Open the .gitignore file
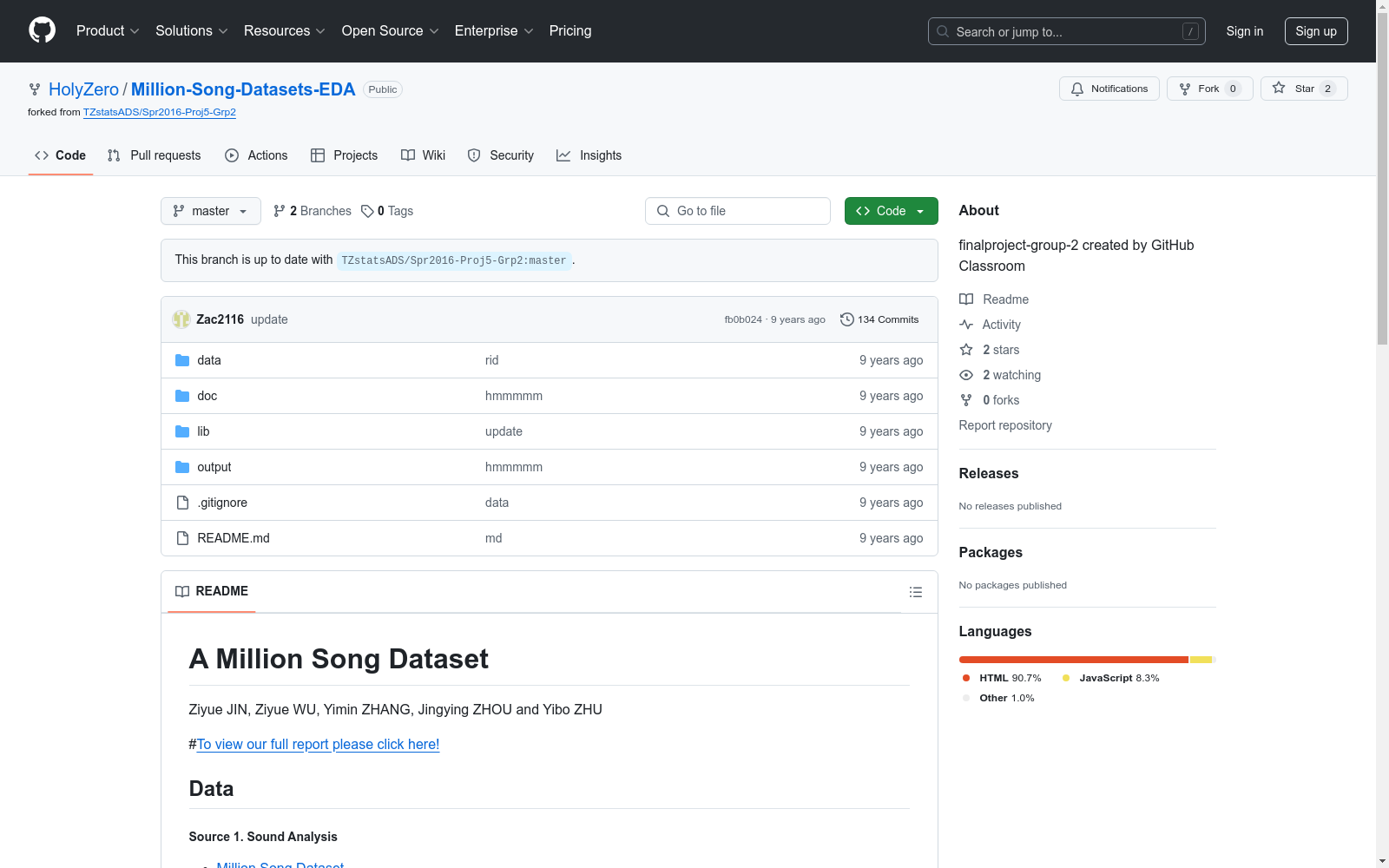 (x=222, y=503)
